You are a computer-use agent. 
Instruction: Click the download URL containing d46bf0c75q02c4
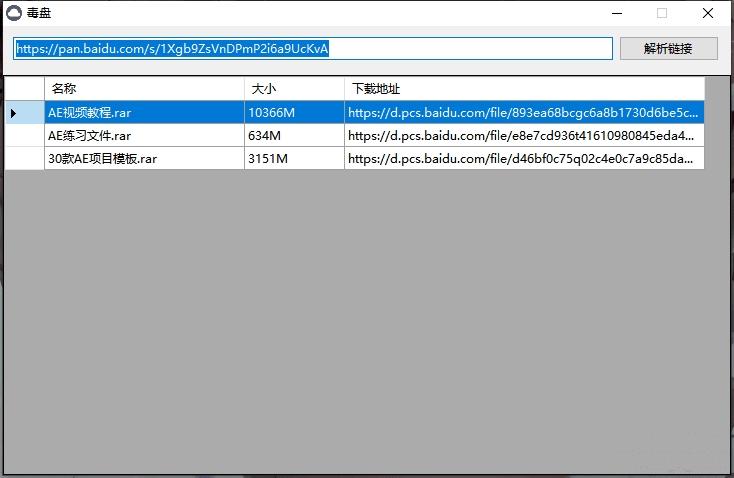click(x=524, y=159)
